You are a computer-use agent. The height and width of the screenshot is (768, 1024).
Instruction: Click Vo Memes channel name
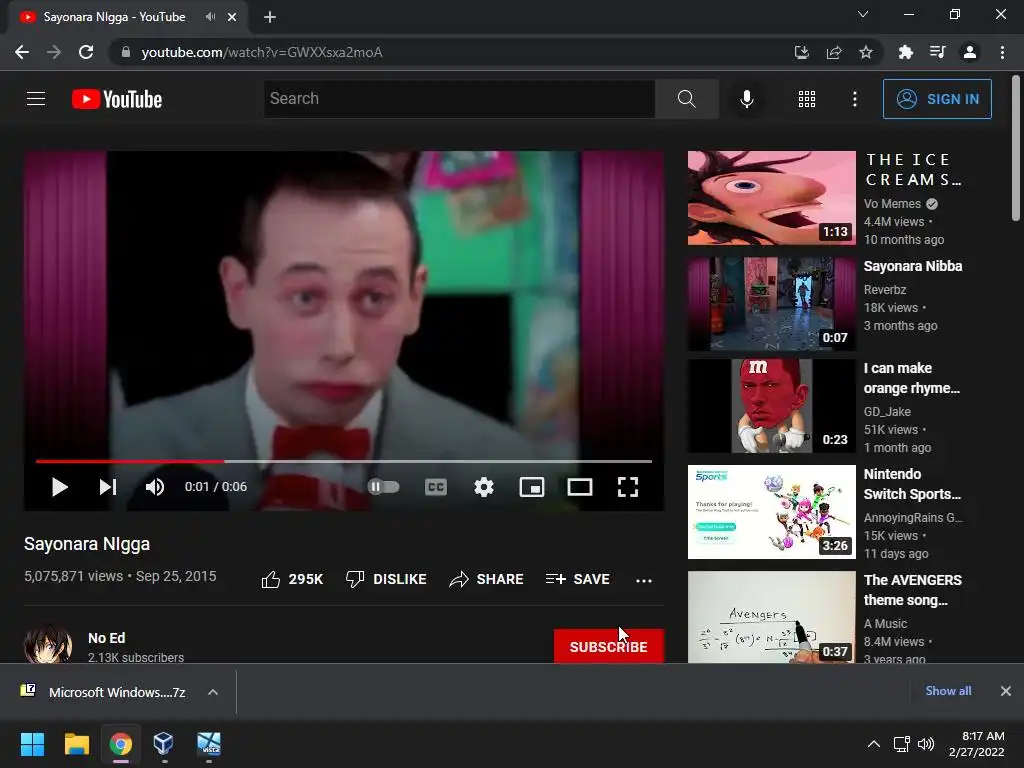(892, 204)
